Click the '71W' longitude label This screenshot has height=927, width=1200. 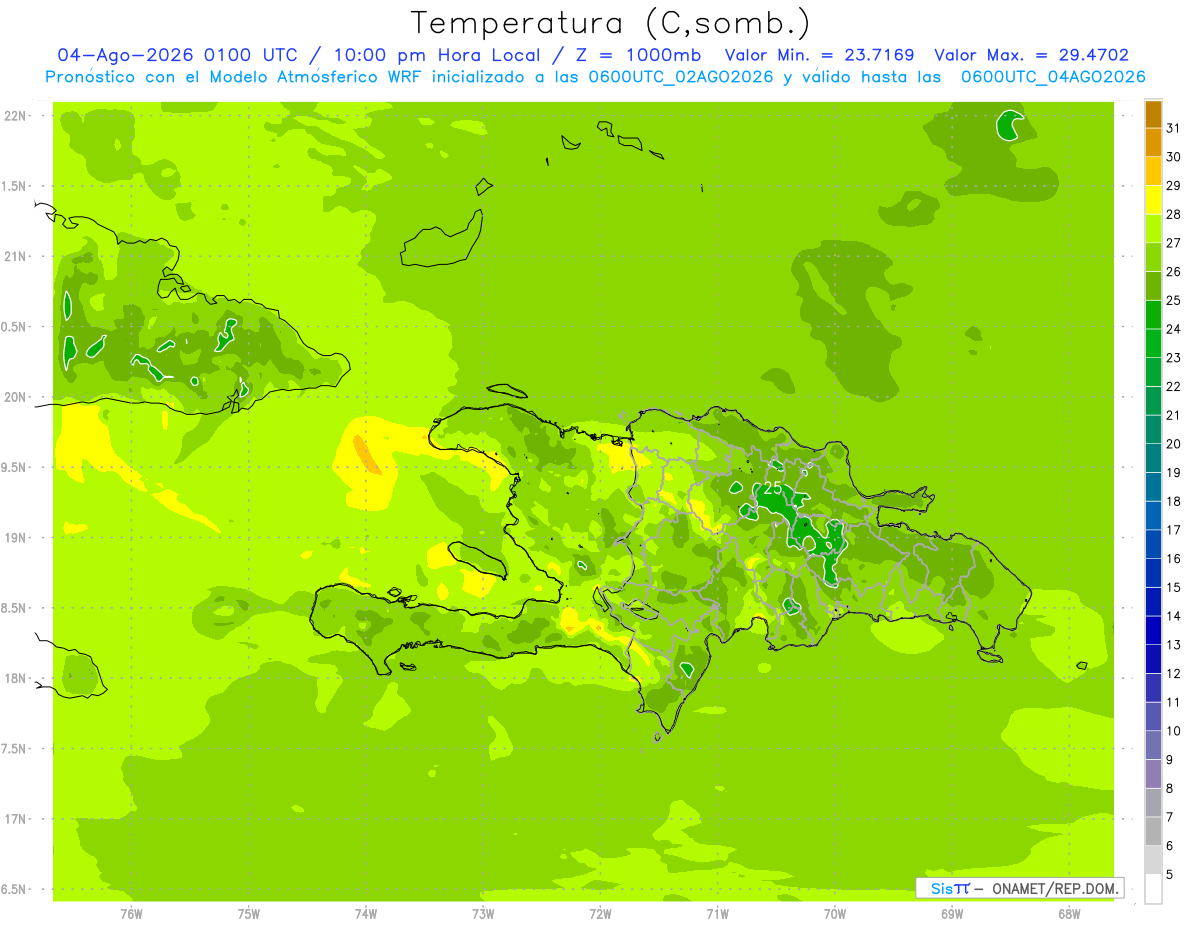click(717, 914)
